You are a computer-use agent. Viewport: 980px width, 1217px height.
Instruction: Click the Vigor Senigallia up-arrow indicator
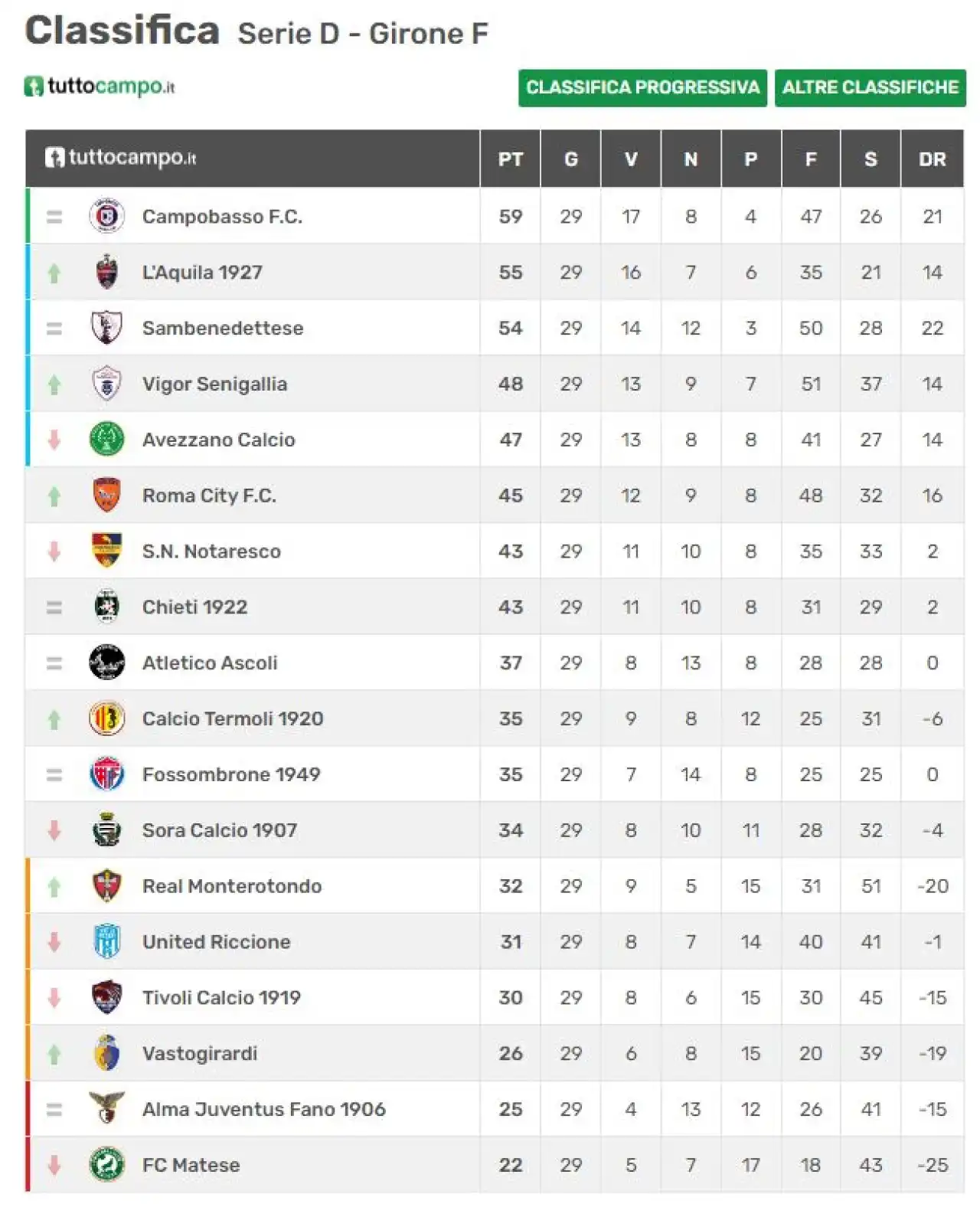[54, 384]
